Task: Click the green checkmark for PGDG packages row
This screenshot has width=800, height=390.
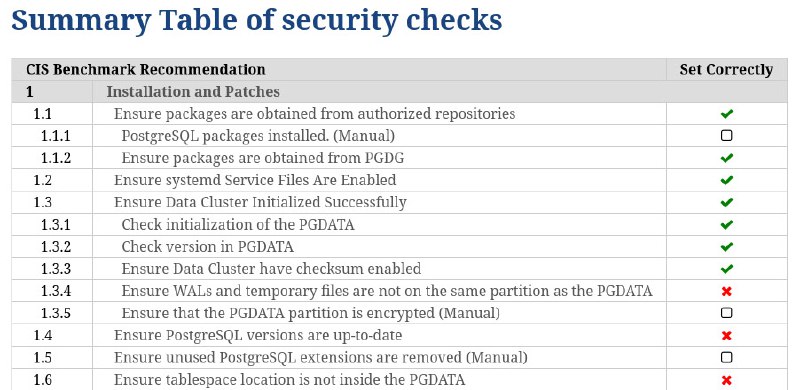Action: (727, 158)
